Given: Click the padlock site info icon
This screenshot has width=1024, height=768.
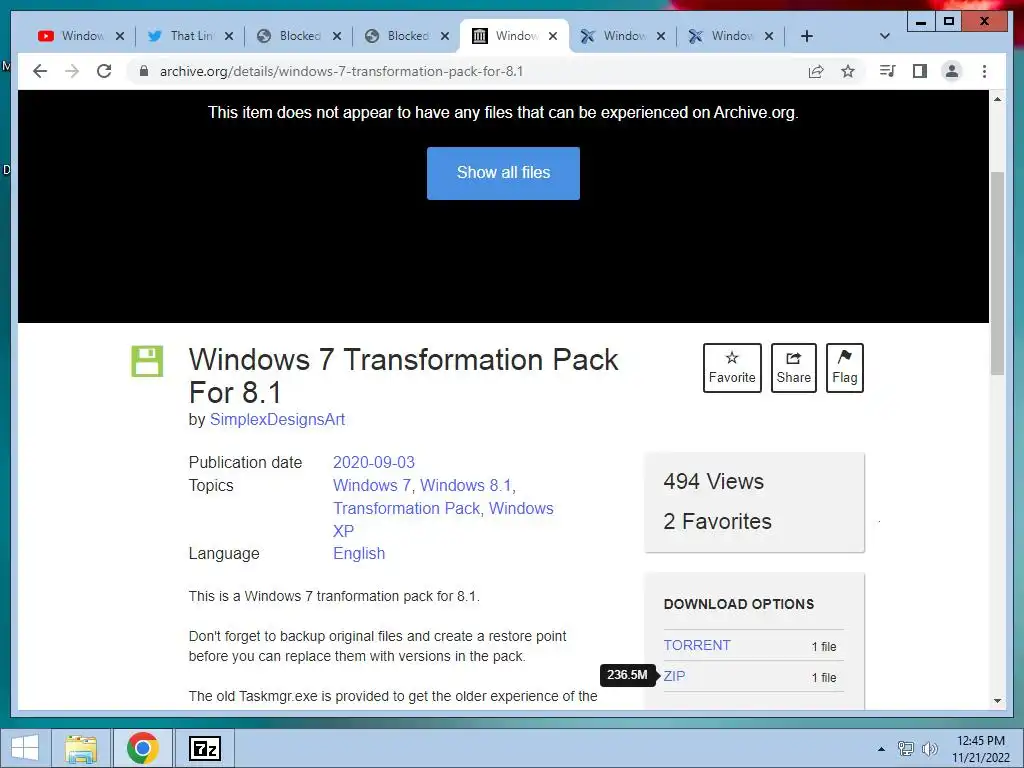Looking at the screenshot, I should [x=144, y=71].
